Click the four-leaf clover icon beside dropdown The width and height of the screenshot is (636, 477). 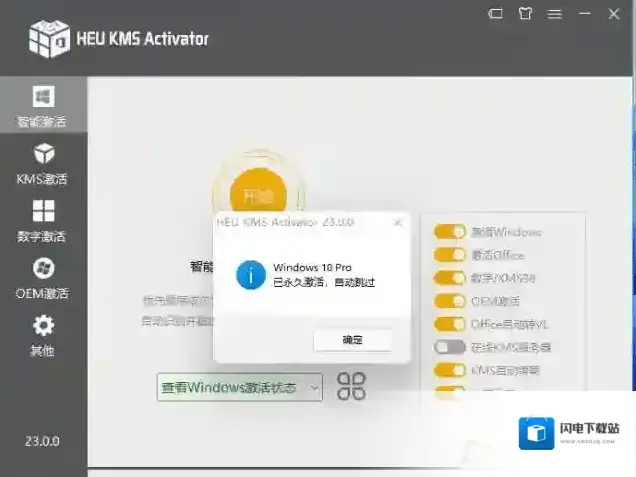click(x=351, y=386)
